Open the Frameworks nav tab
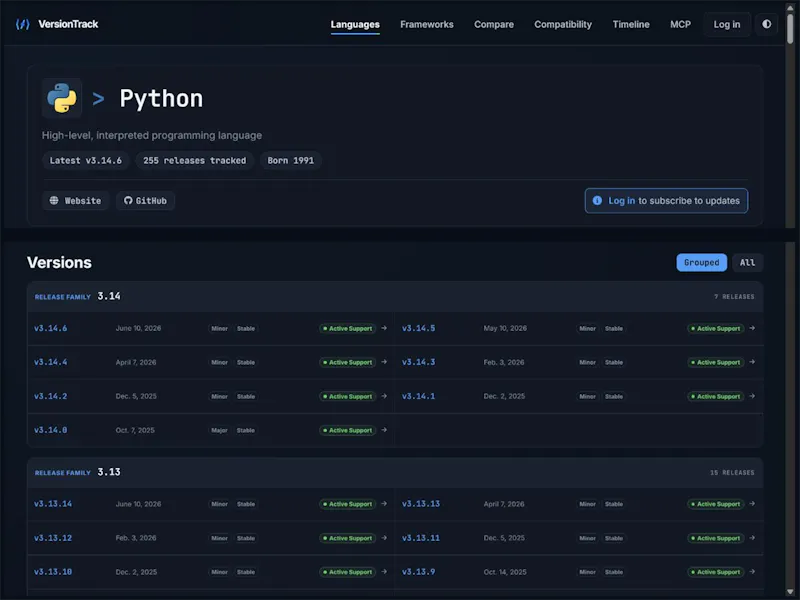This screenshot has height=600, width=800. [x=427, y=24]
